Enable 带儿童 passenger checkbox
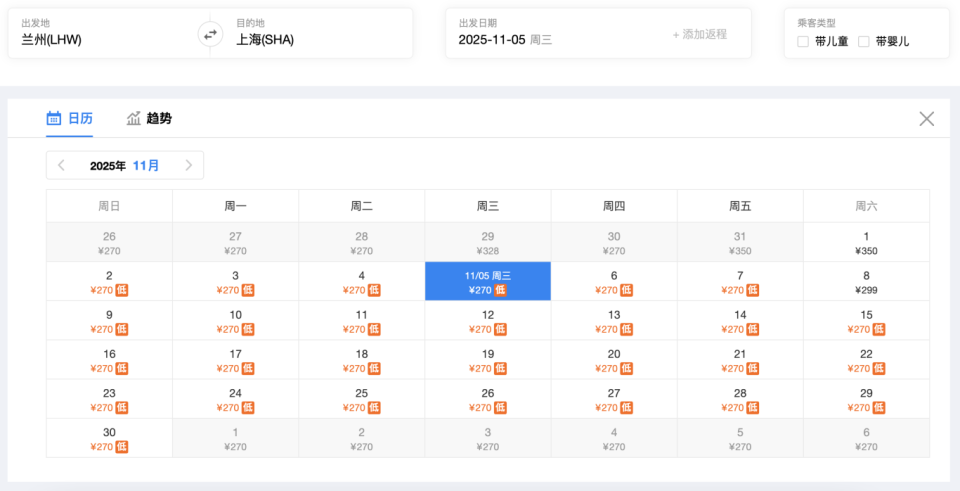 coord(803,42)
